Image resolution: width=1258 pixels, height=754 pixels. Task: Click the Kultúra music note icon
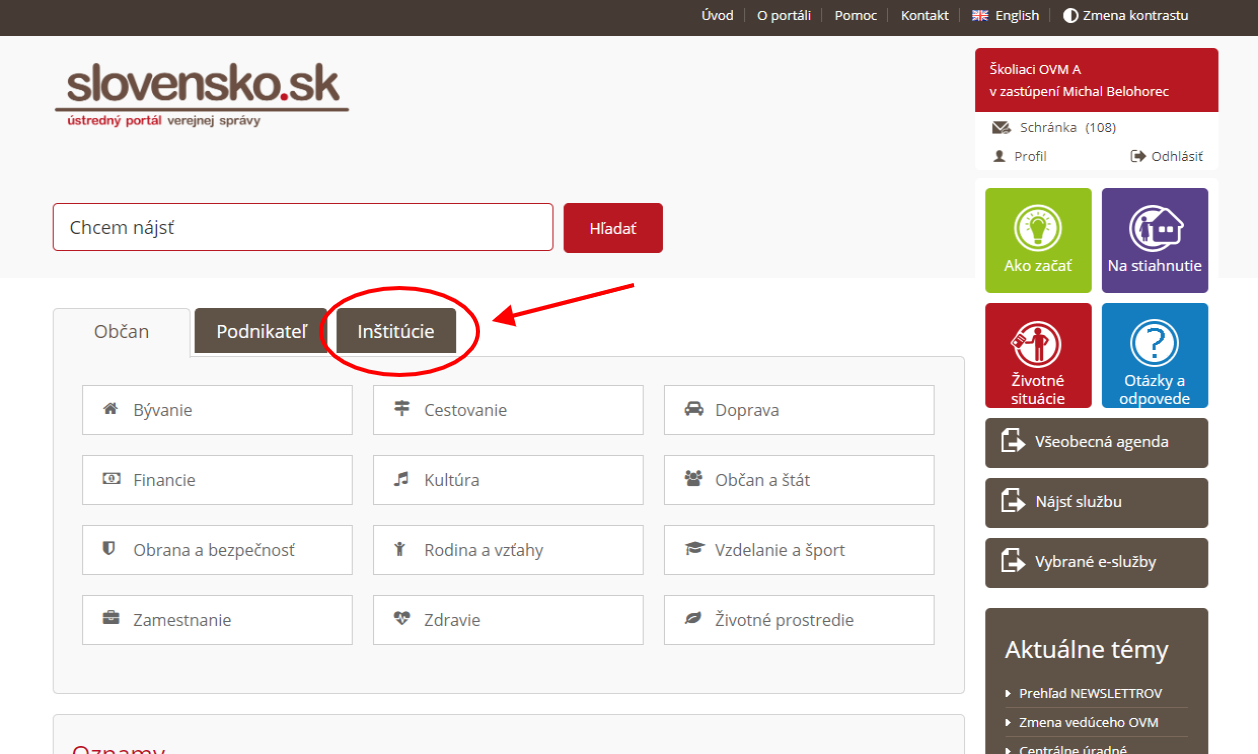click(402, 479)
